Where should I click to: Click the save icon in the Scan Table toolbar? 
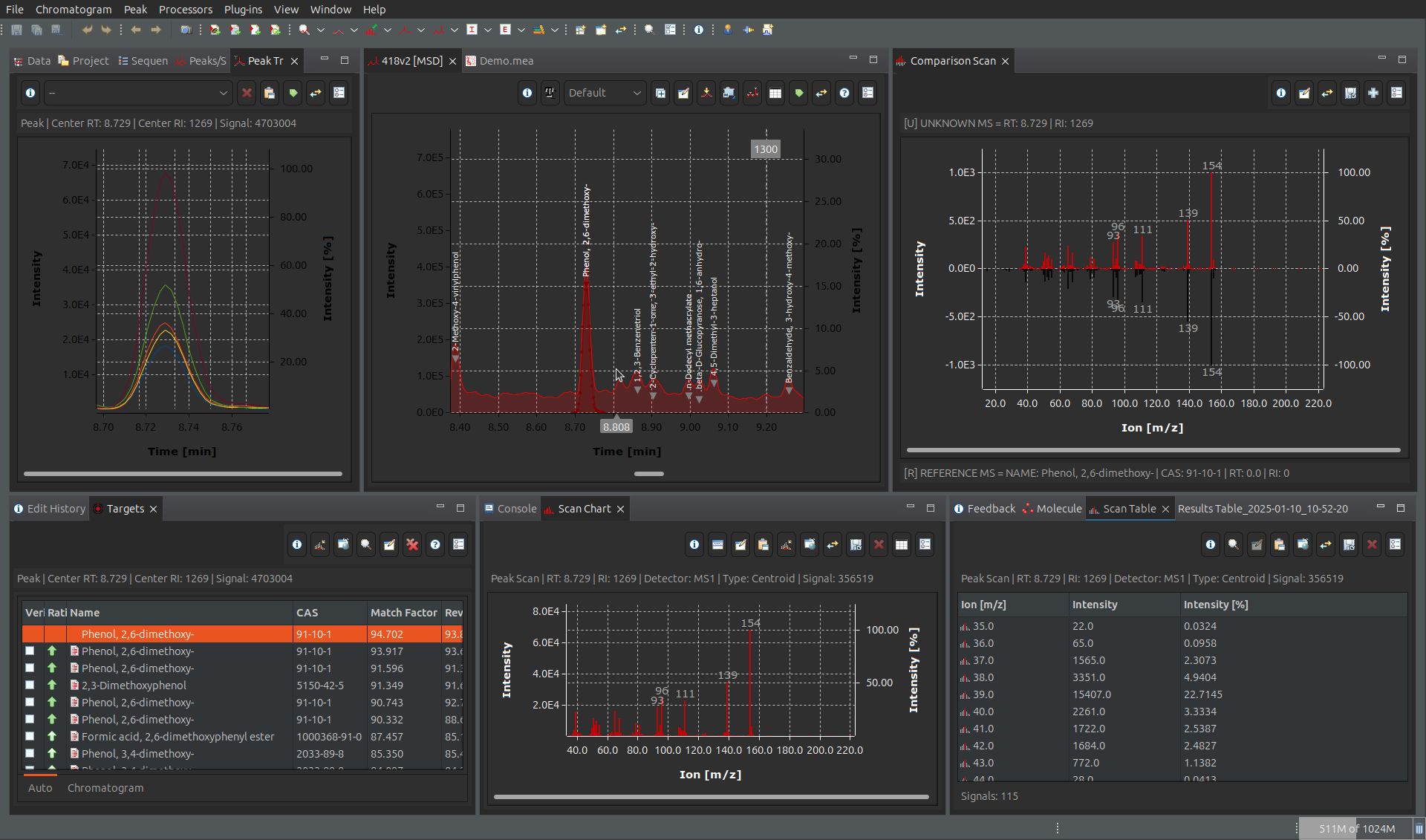tap(1349, 544)
